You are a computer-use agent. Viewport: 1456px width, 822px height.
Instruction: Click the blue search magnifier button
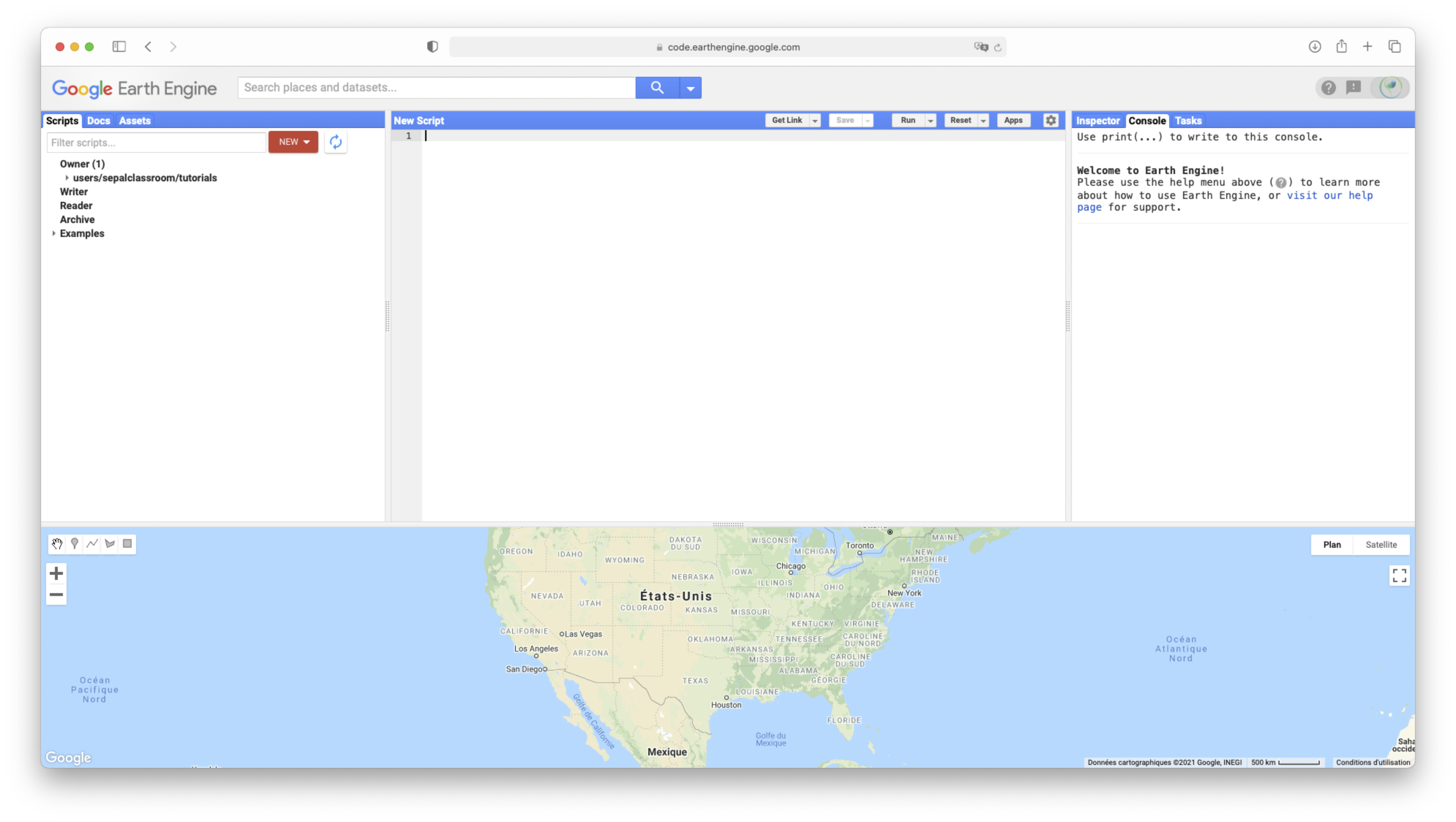click(x=657, y=87)
